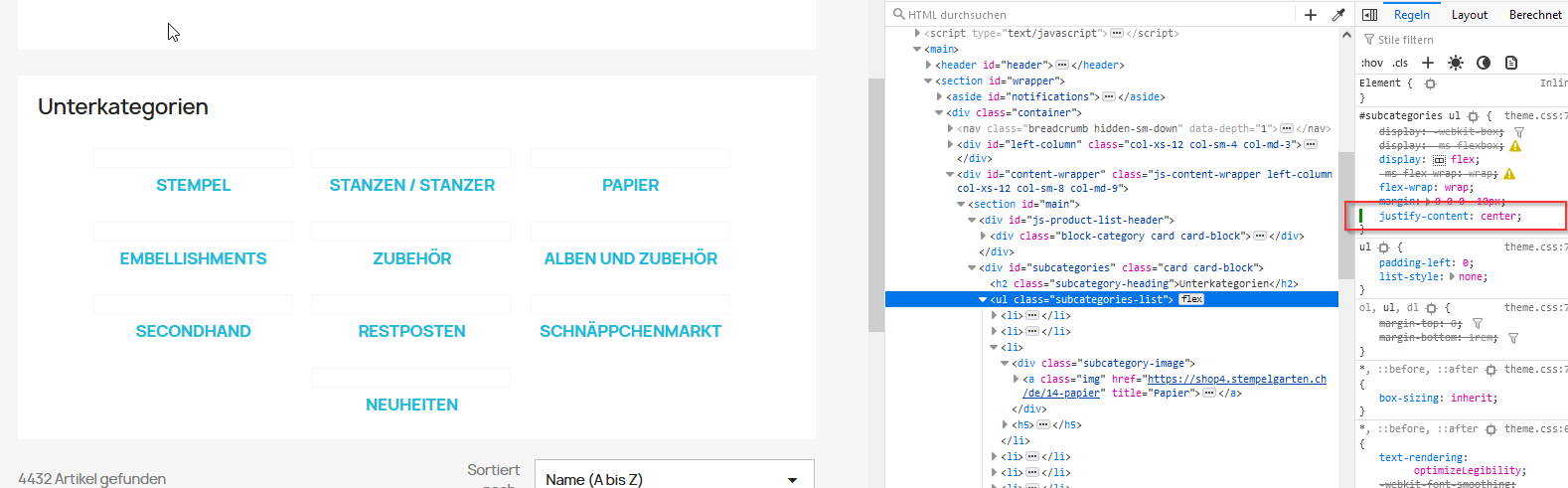Toggle the .cls class panel
Screen dimensions: 1568x488
point(1400,63)
